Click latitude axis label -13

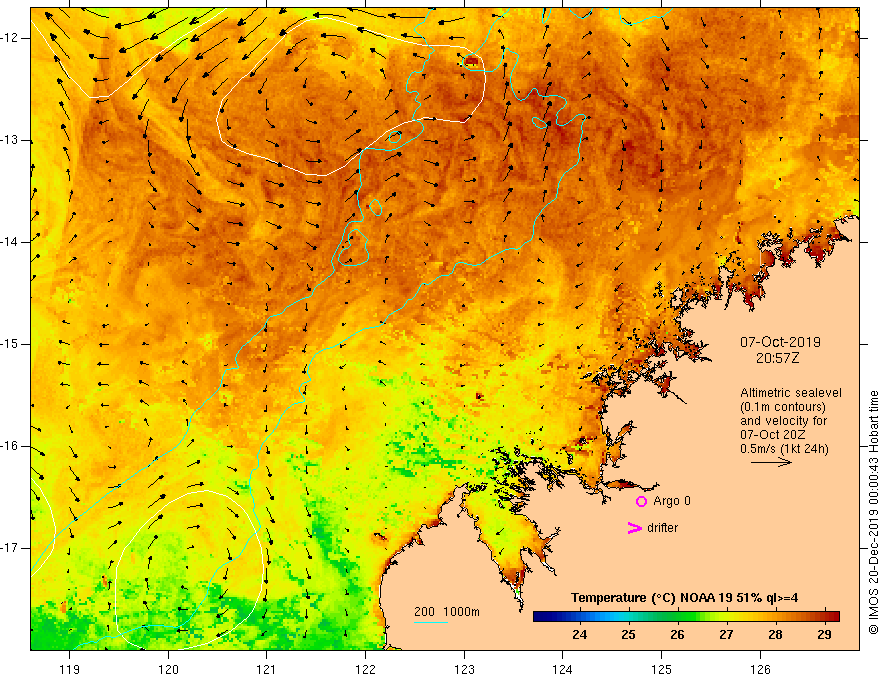(11, 140)
